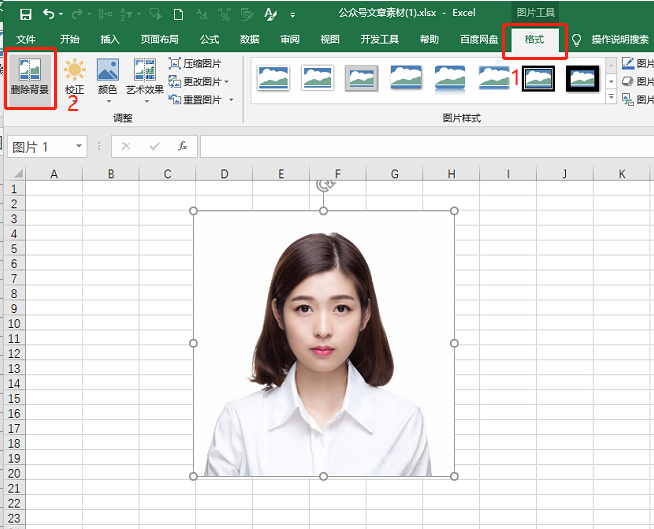Viewport: 654px width, 529px height.
Task: Click inside the formula bar input
Action: [x=427, y=146]
